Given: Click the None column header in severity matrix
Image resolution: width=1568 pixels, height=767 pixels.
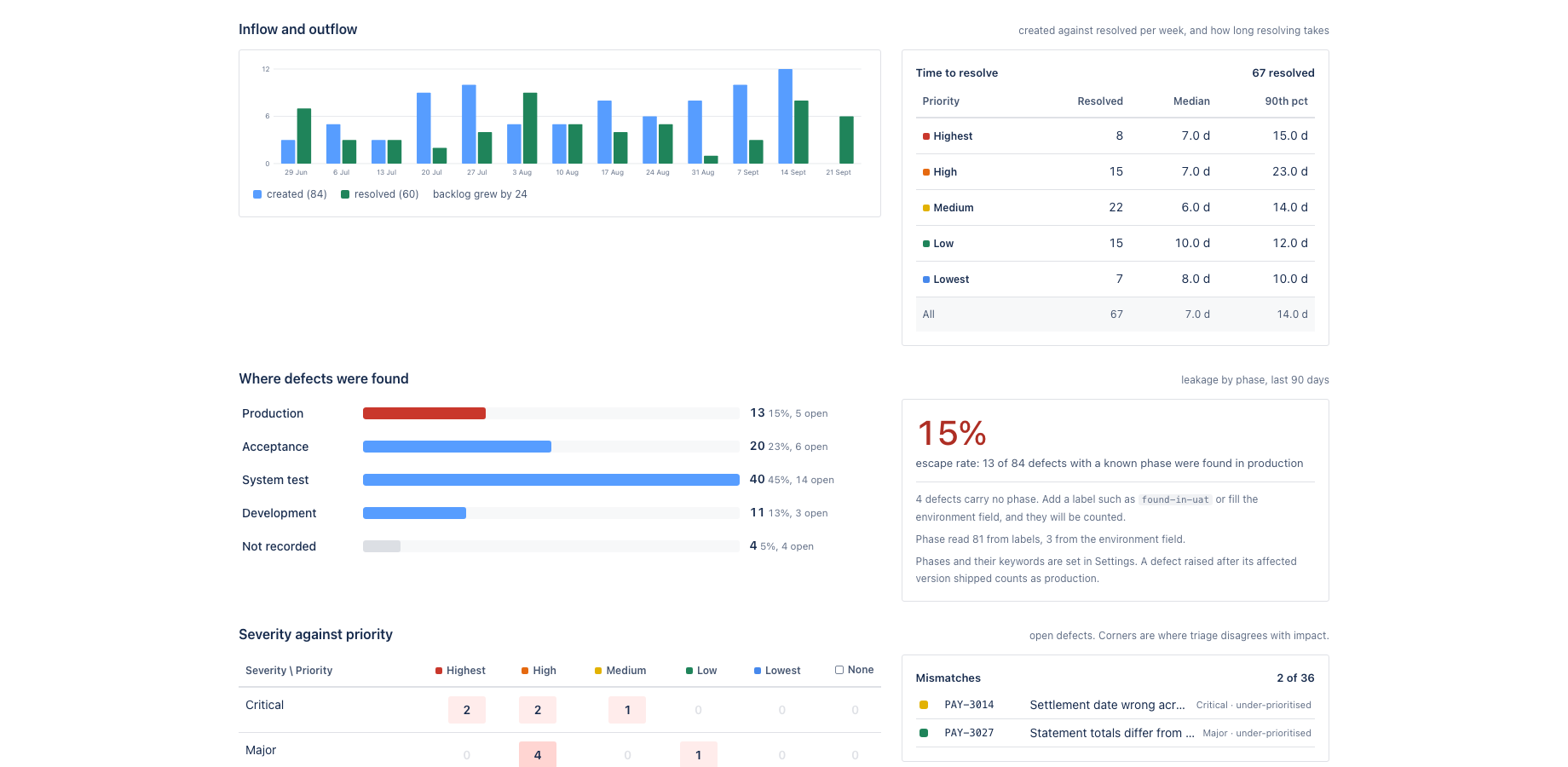Looking at the screenshot, I should point(854,670).
